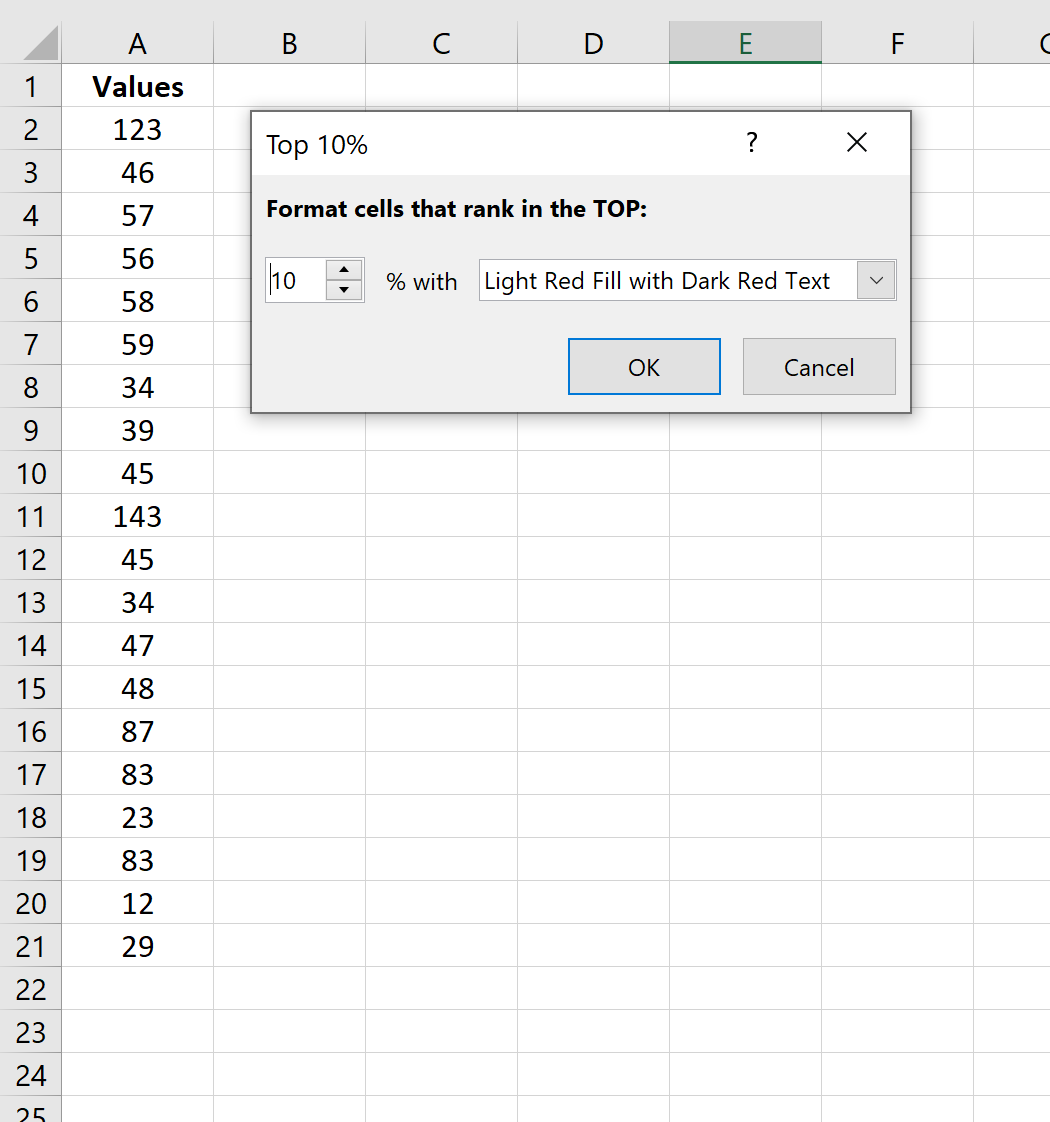Dismiss the dialog with Cancel

pyautogui.click(x=819, y=367)
